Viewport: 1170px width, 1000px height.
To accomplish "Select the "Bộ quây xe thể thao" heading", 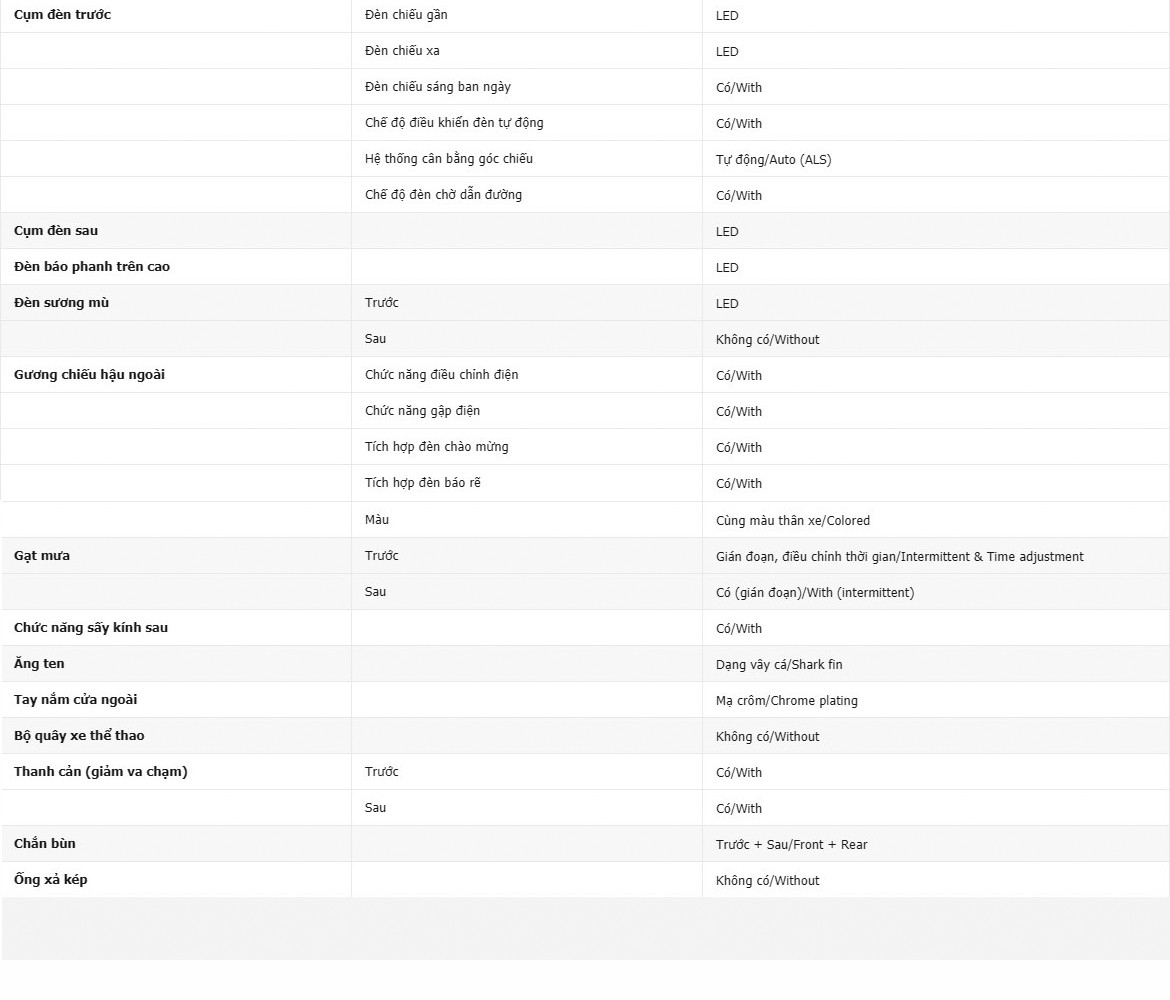I will (79, 736).
